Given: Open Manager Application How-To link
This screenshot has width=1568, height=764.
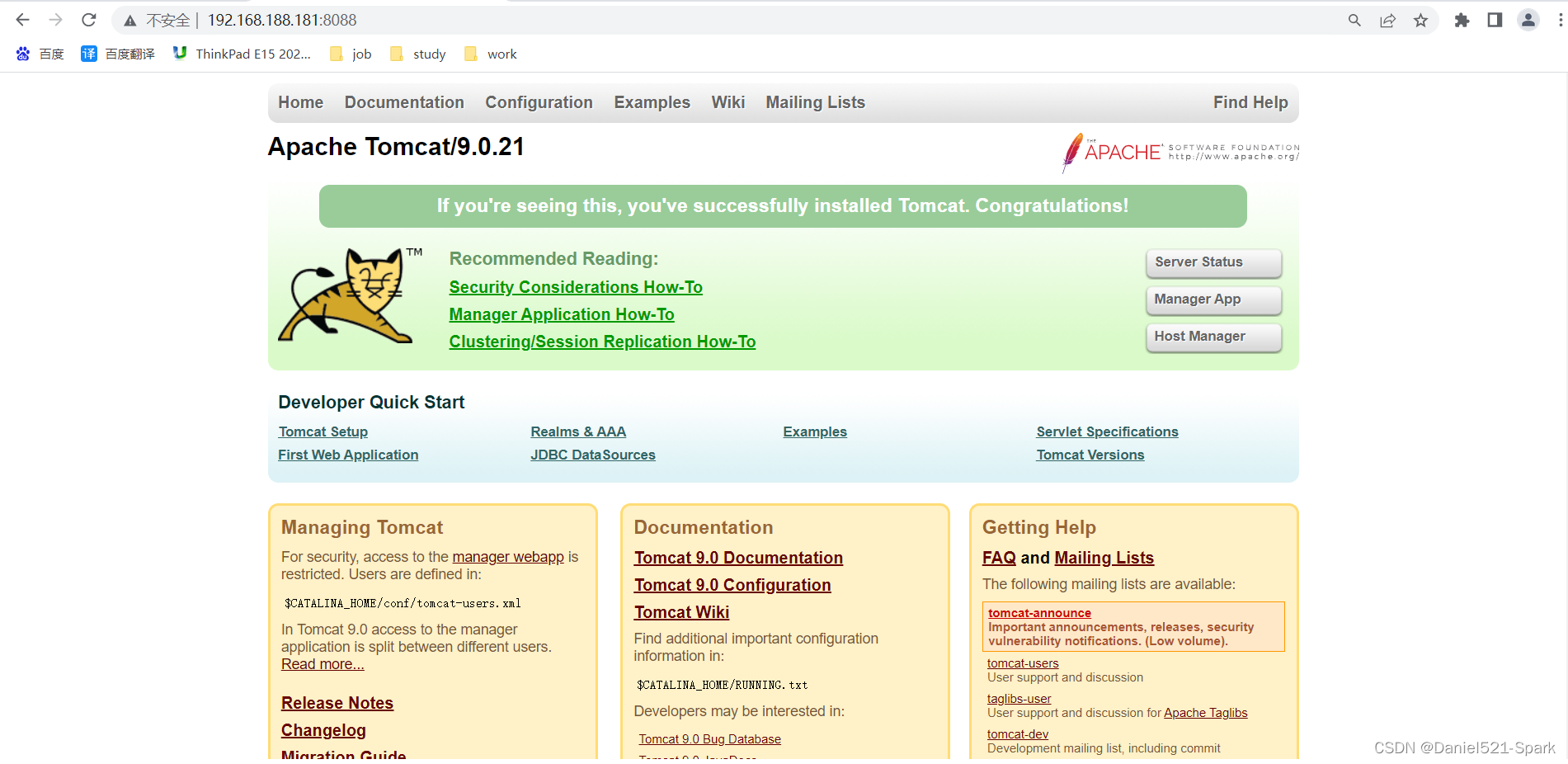Looking at the screenshot, I should pyautogui.click(x=562, y=314).
